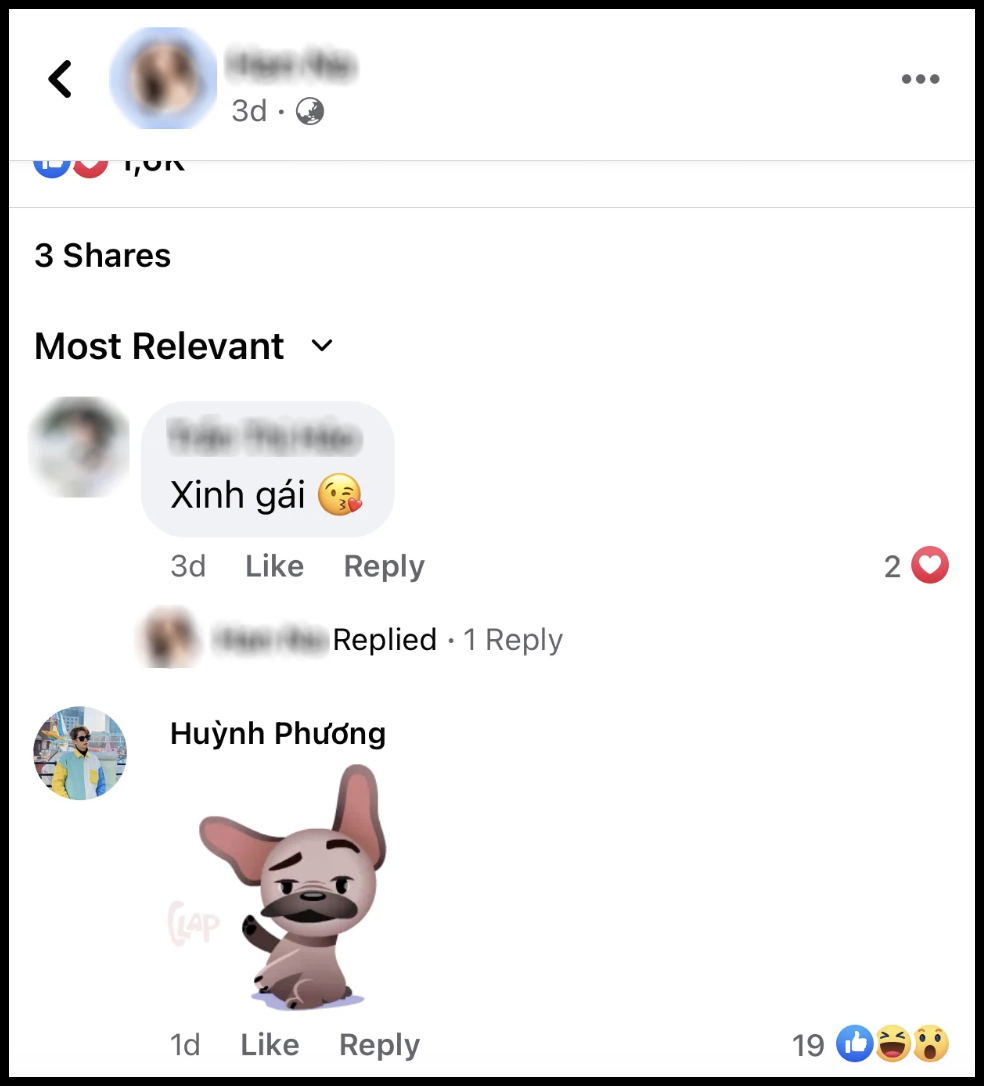Image resolution: width=984 pixels, height=1086 pixels.
Task: Go back using the left arrow
Action: pyautogui.click(x=60, y=79)
